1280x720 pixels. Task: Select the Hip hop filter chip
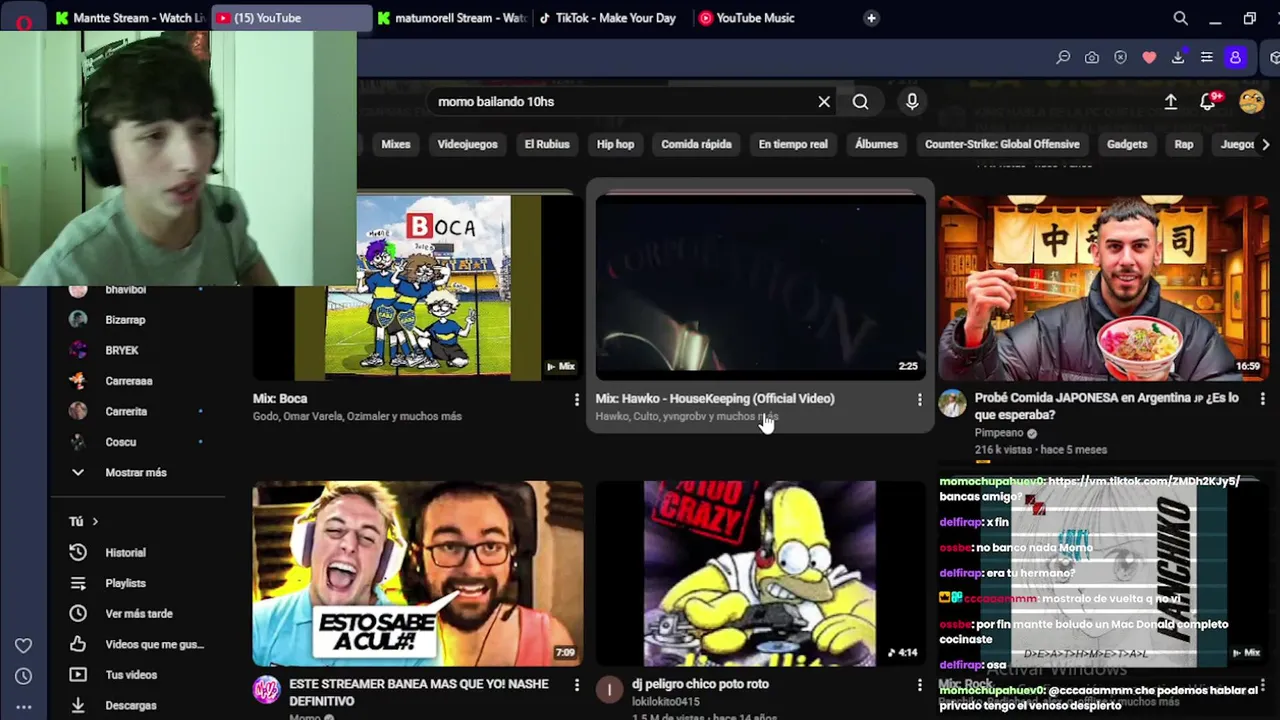[x=615, y=144]
